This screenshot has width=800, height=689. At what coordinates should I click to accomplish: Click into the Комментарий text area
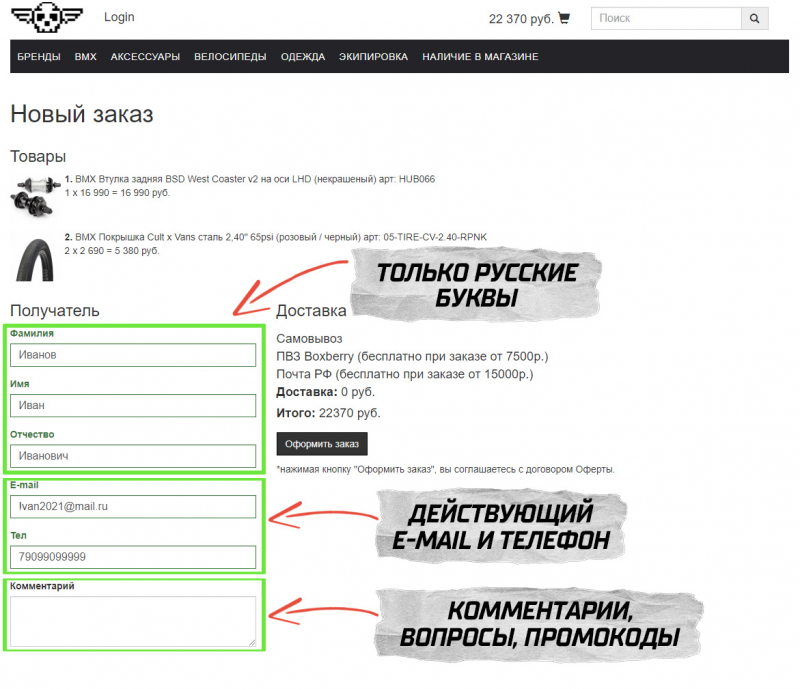click(x=133, y=621)
